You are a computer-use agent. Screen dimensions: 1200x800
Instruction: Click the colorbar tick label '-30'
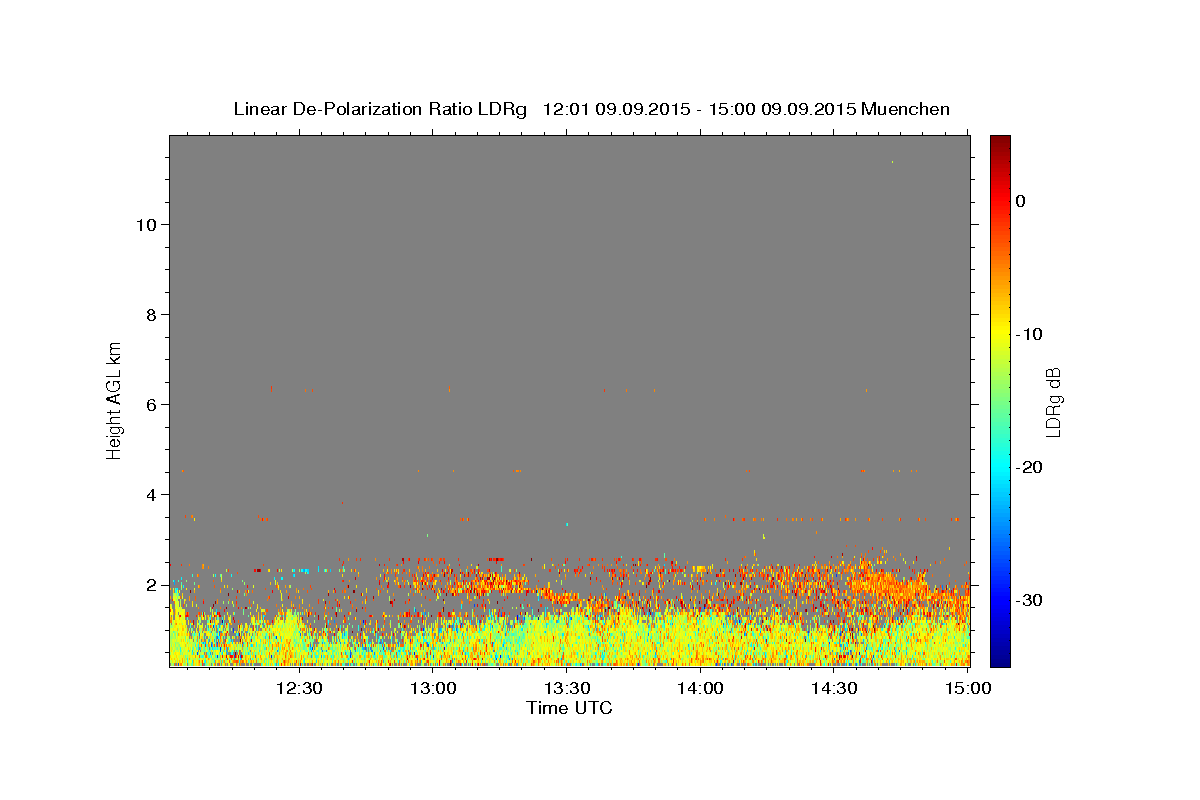(1030, 600)
